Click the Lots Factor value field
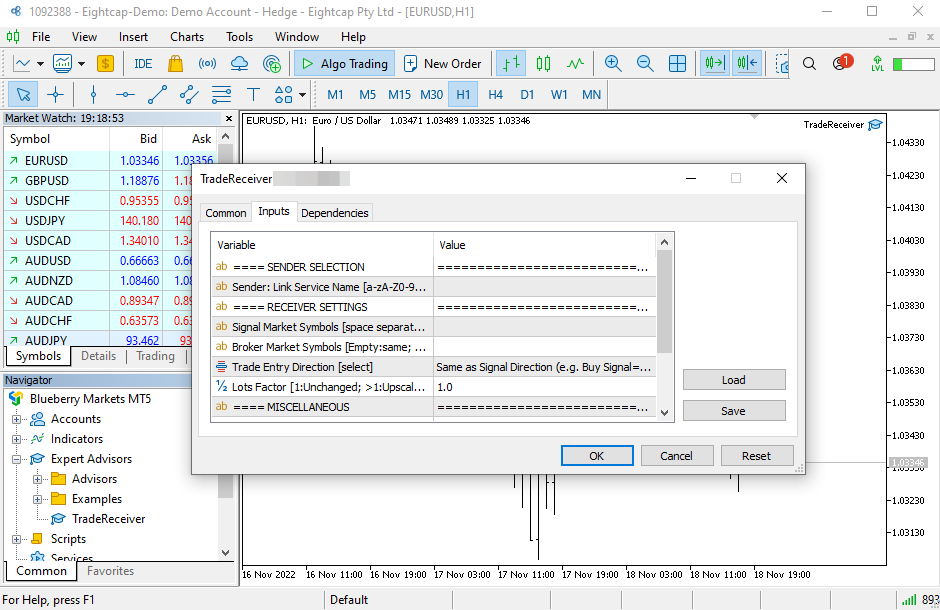 click(544, 387)
